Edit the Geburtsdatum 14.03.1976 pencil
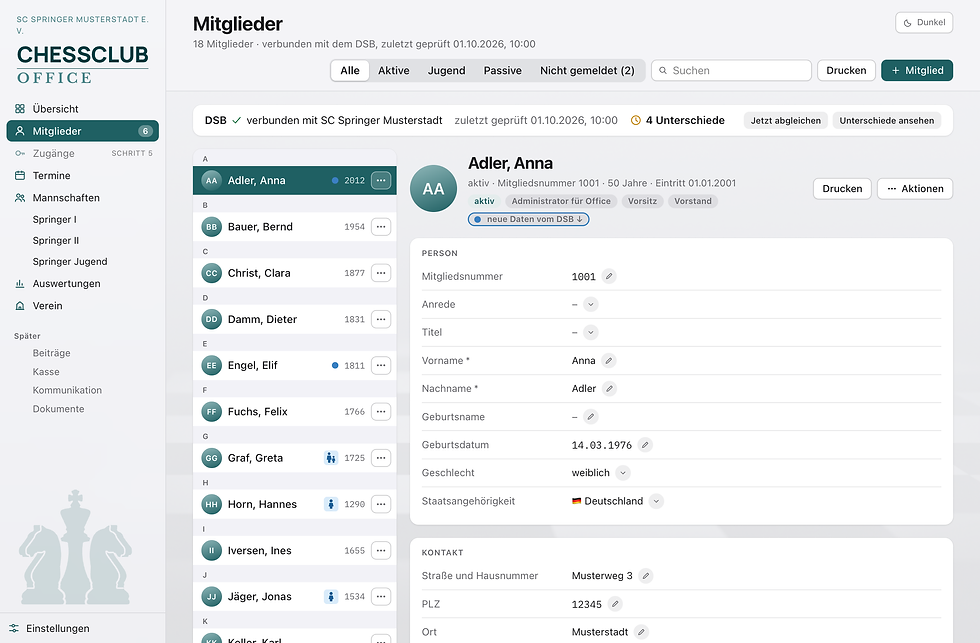Viewport: 980px width, 643px height. click(645, 445)
